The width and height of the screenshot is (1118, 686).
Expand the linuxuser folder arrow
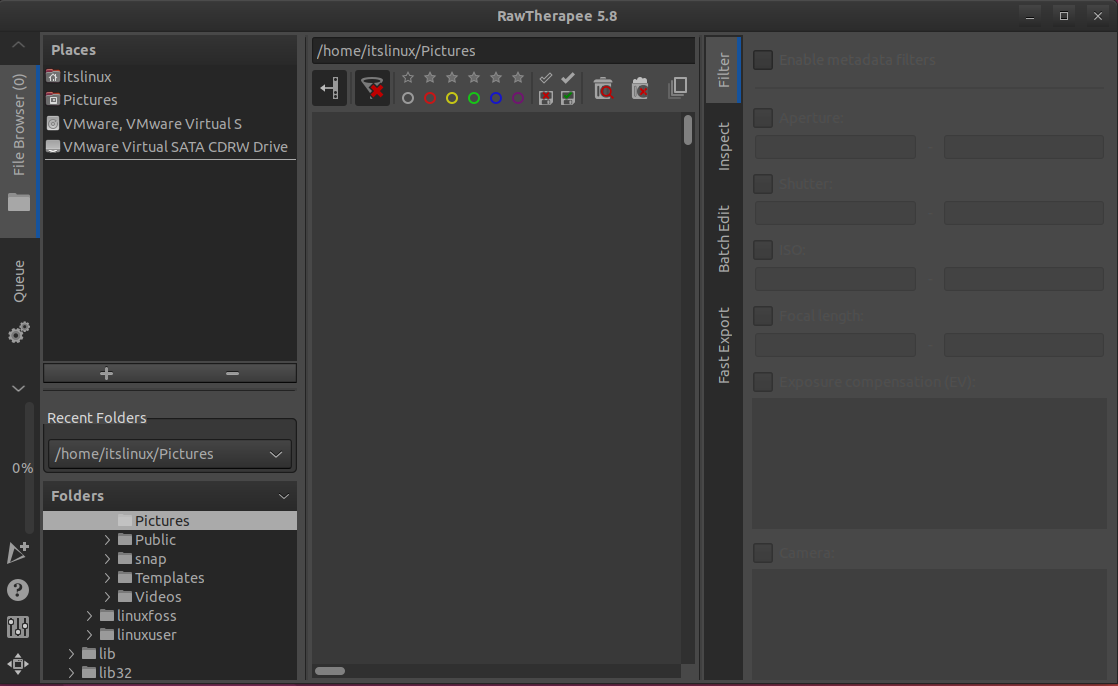pos(89,635)
